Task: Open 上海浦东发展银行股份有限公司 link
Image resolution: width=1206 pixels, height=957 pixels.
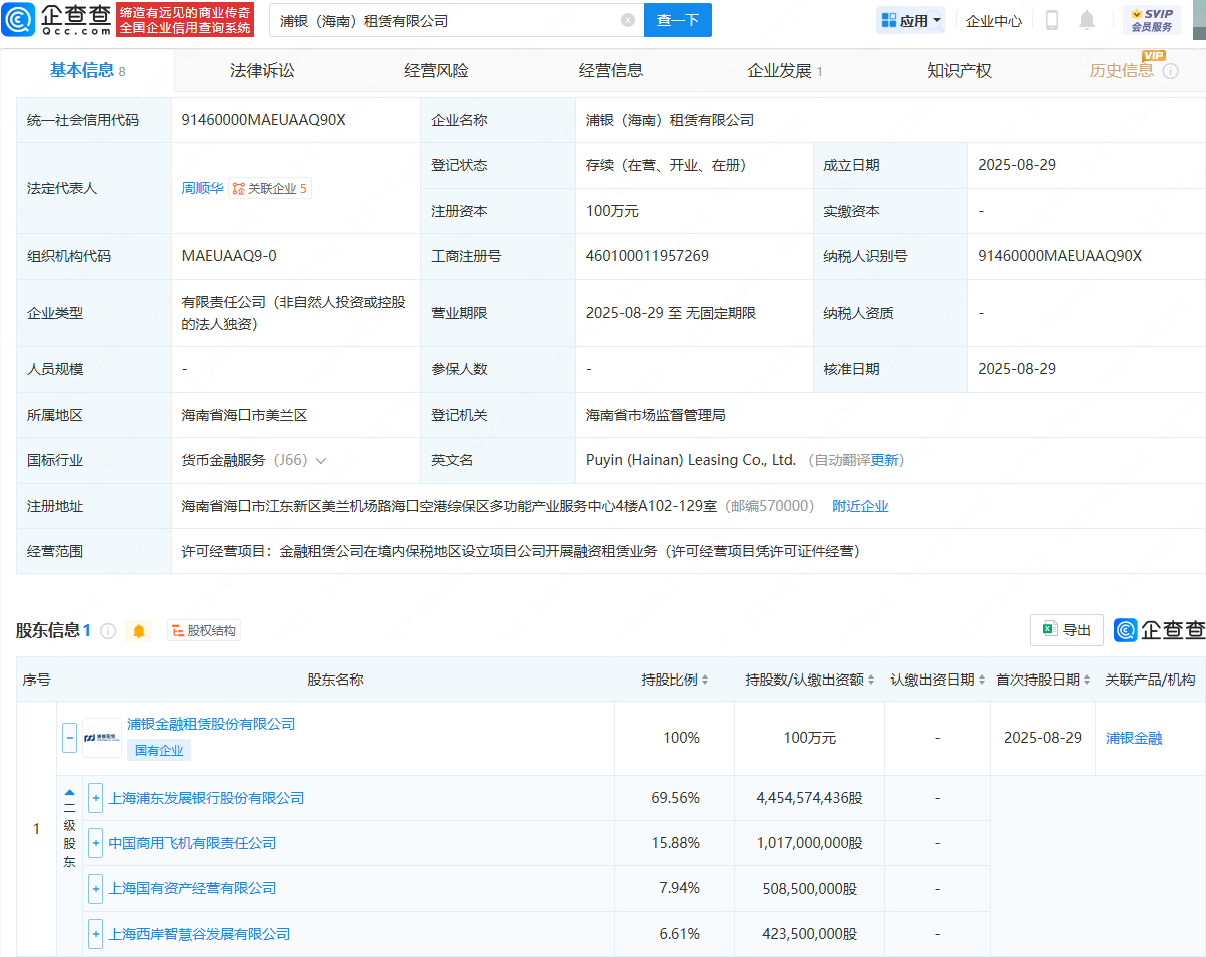Action: 206,798
